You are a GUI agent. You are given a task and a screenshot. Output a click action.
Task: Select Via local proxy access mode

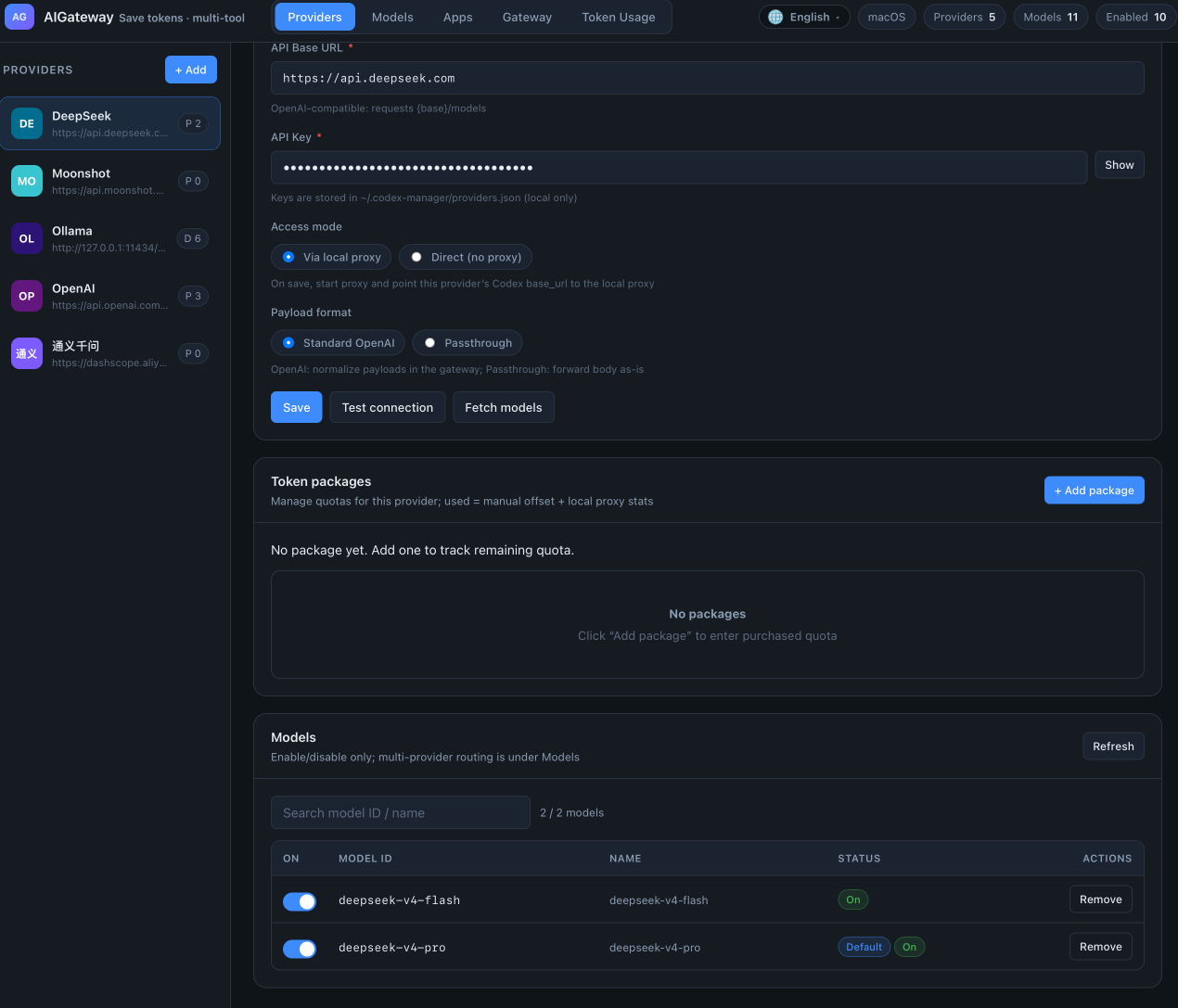[331, 257]
